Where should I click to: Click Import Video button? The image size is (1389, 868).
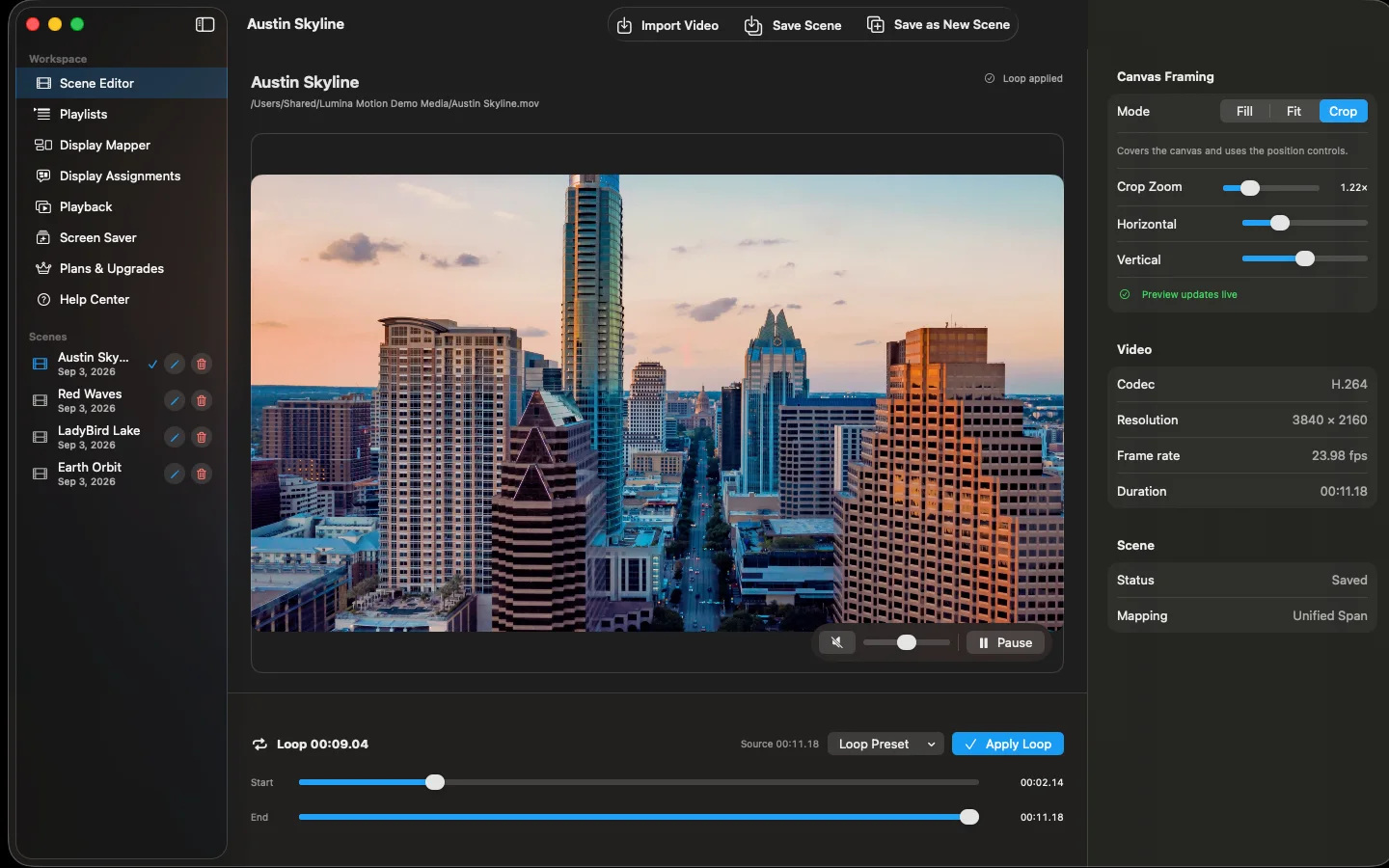(667, 25)
